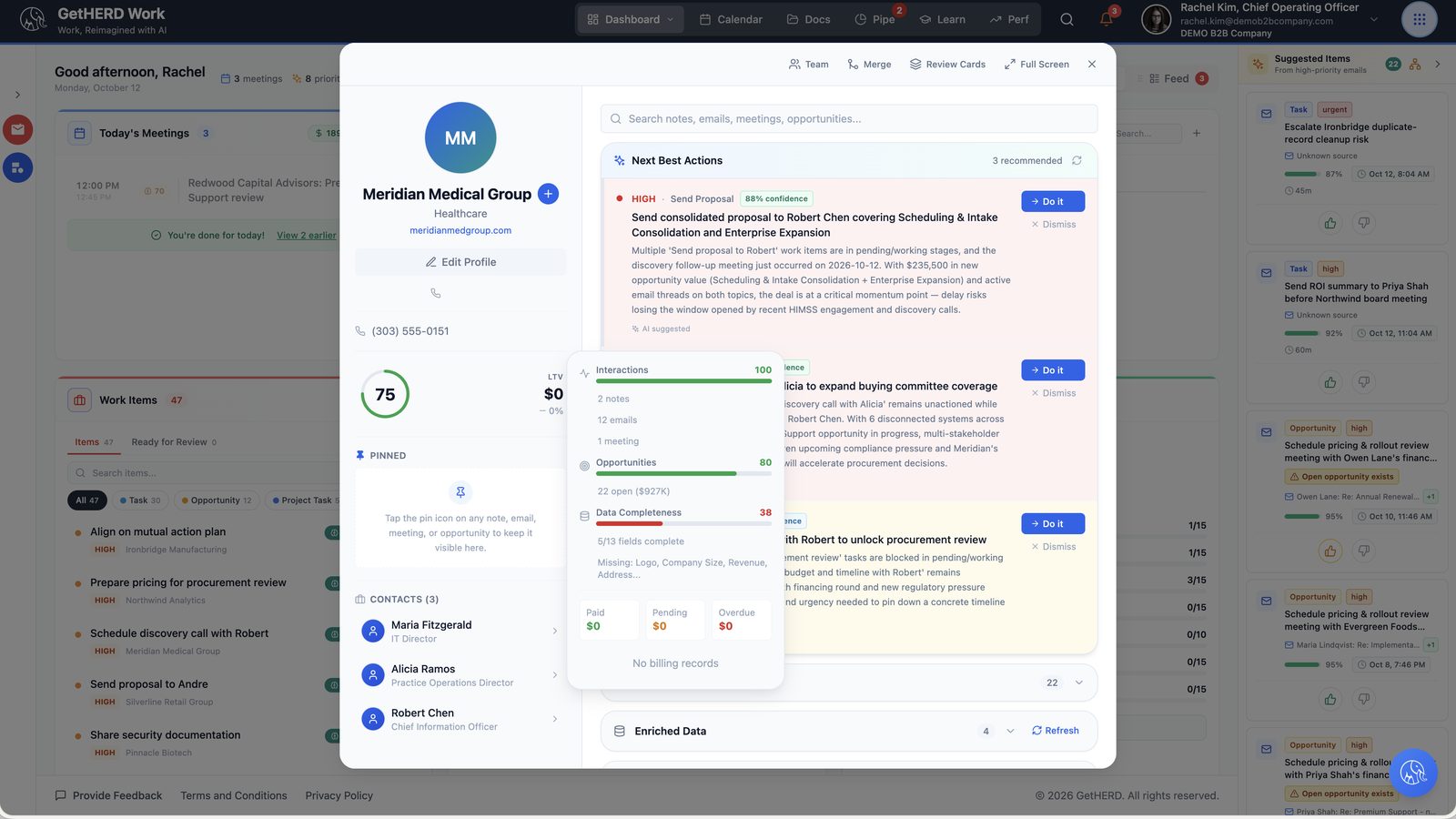Switch to Ready for Review tab
The width and height of the screenshot is (1456, 819).
pyautogui.click(x=174, y=442)
